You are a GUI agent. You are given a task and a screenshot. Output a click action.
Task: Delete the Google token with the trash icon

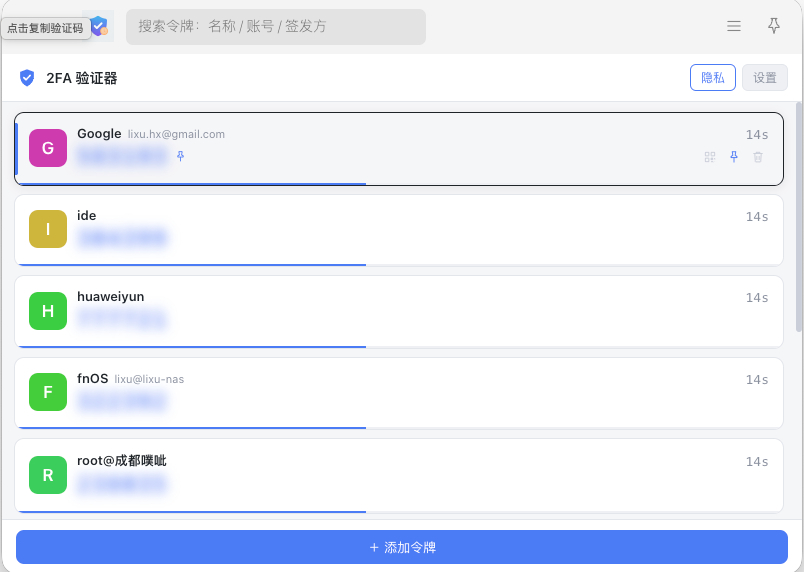(x=758, y=157)
